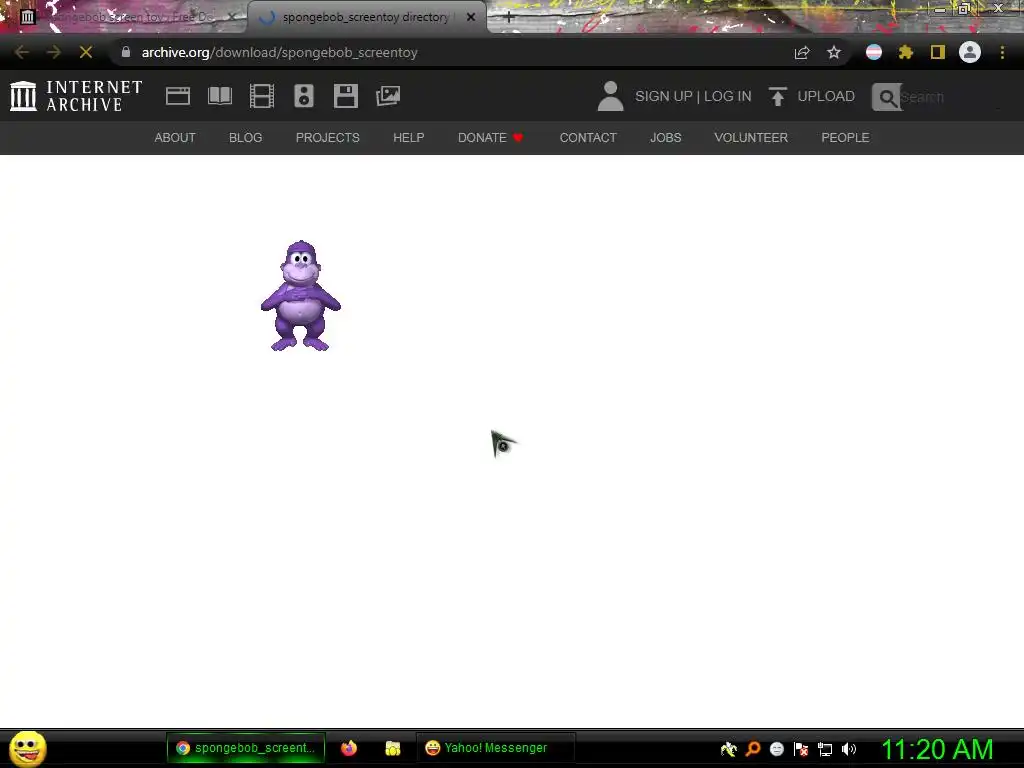This screenshot has width=1024, height=768.
Task: Click the striped flag extension icon
Action: (874, 52)
